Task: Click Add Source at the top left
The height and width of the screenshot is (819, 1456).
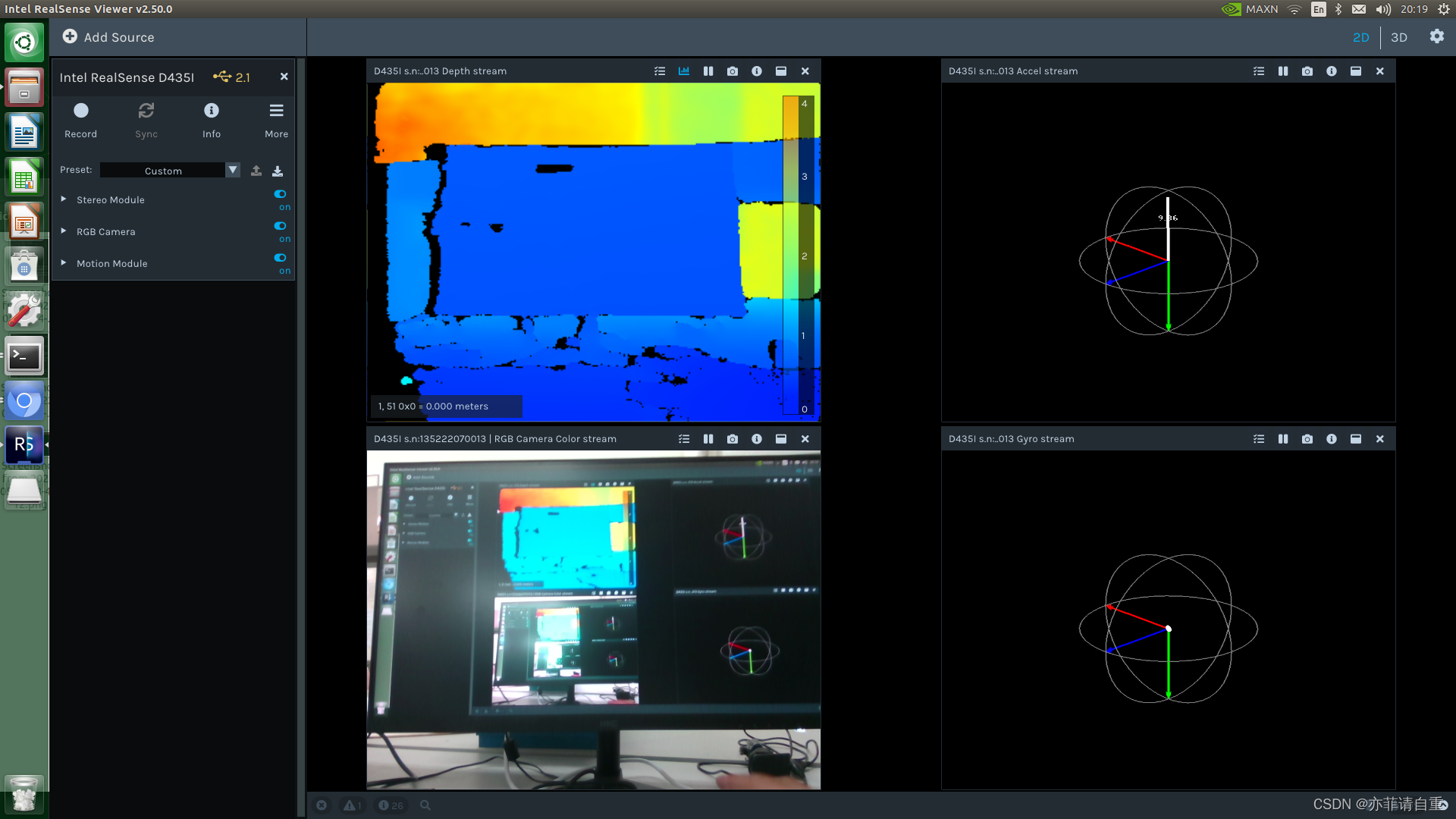Action: [x=108, y=36]
